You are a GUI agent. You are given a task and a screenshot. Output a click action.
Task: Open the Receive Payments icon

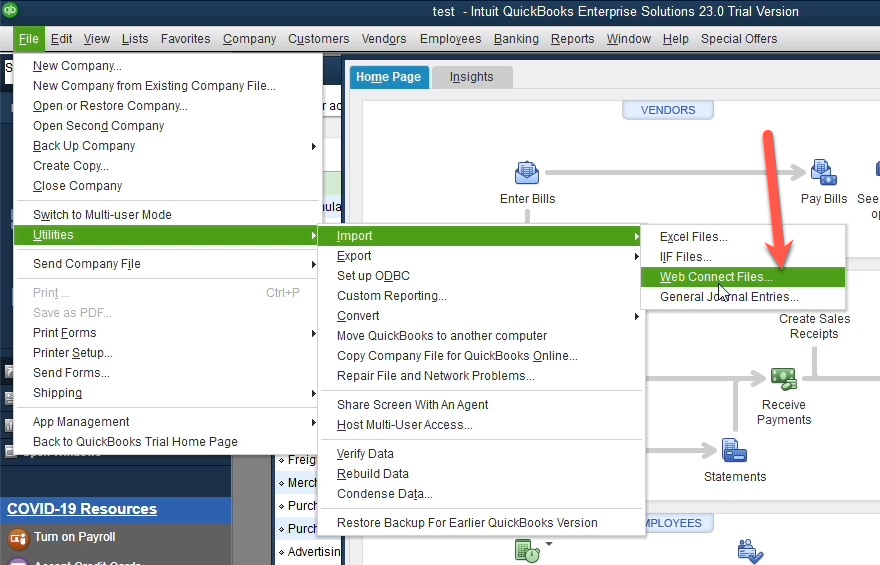(784, 379)
